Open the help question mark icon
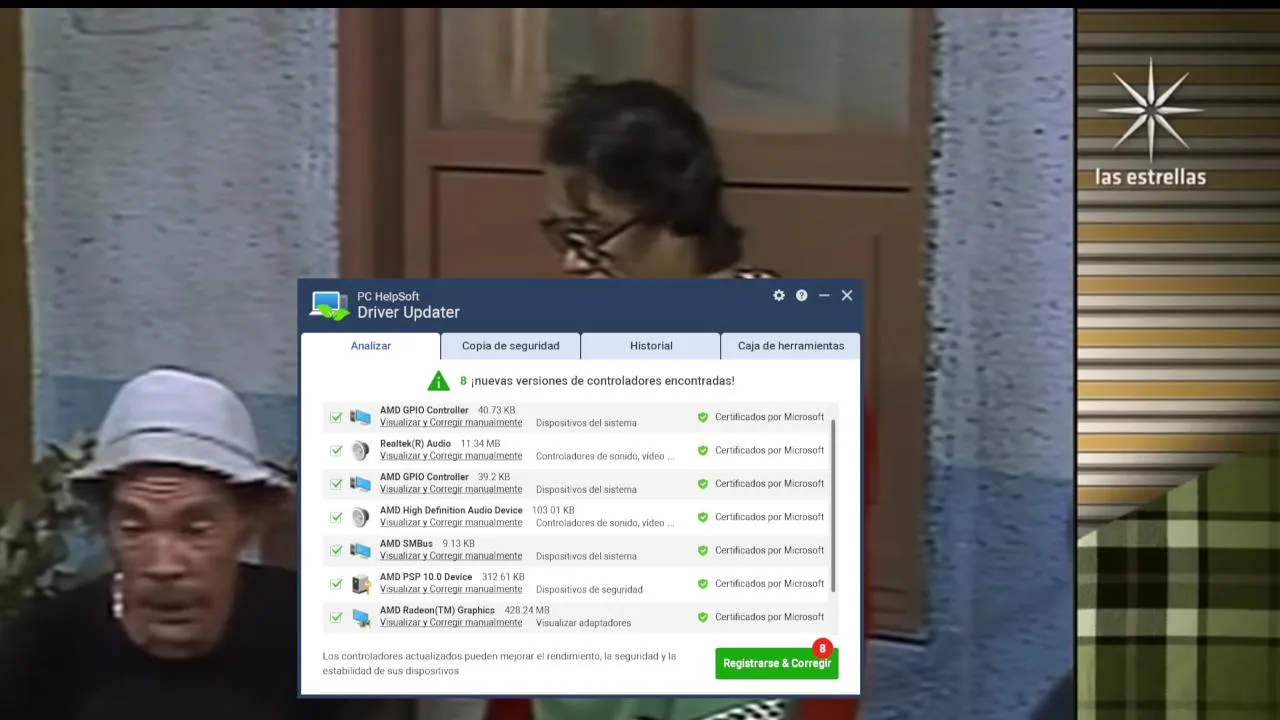Screen dimensions: 1280x720 pyautogui.click(x=801, y=295)
